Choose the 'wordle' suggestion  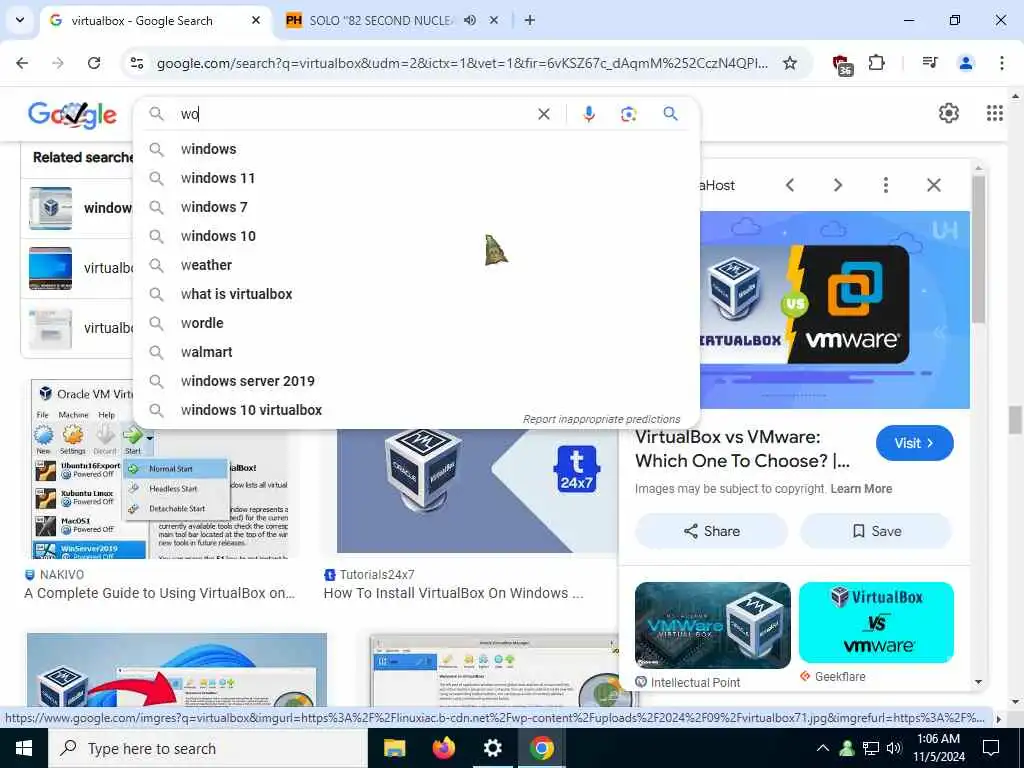tap(417, 323)
